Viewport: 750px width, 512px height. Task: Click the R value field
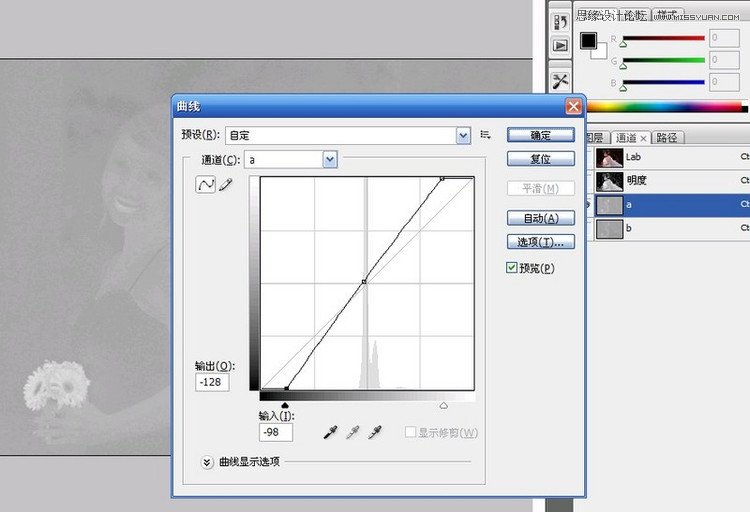coord(724,38)
